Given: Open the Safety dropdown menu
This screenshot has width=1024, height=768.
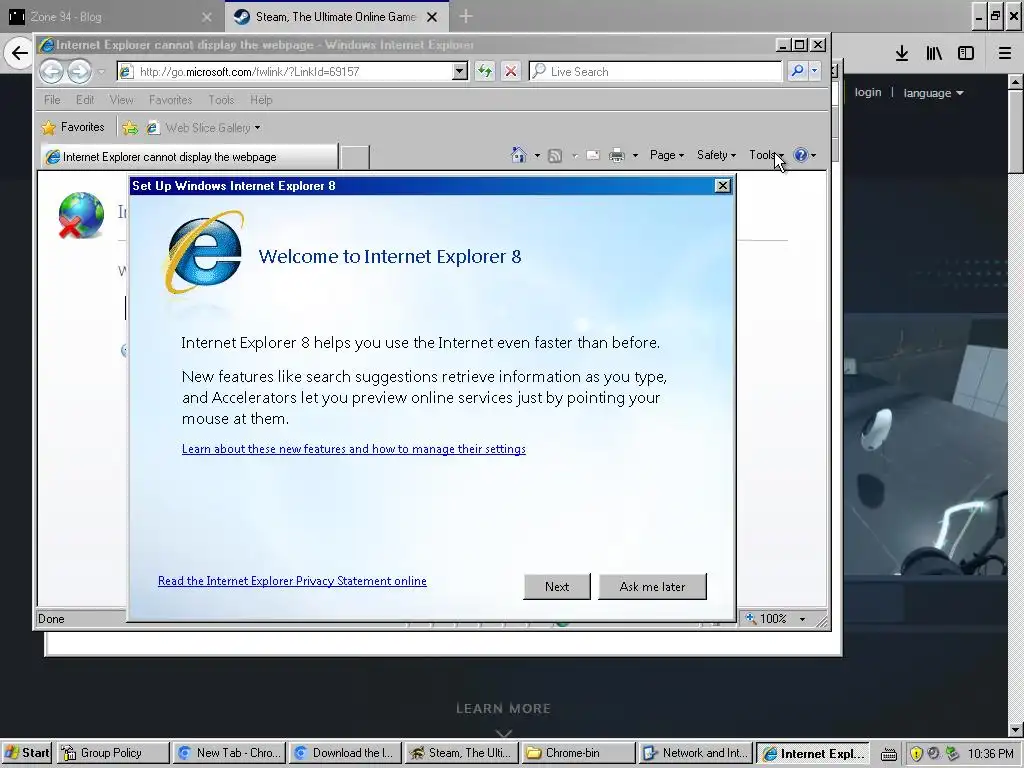Looking at the screenshot, I should [716, 155].
